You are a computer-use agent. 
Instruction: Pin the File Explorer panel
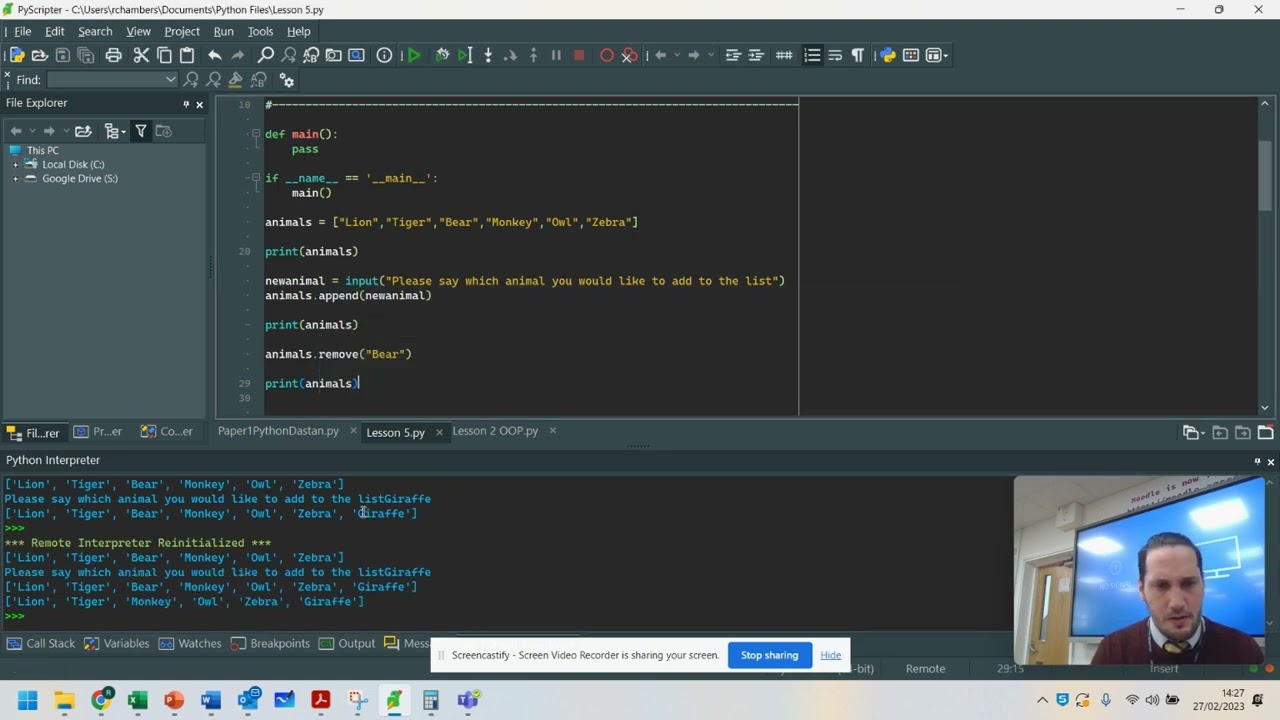[185, 104]
